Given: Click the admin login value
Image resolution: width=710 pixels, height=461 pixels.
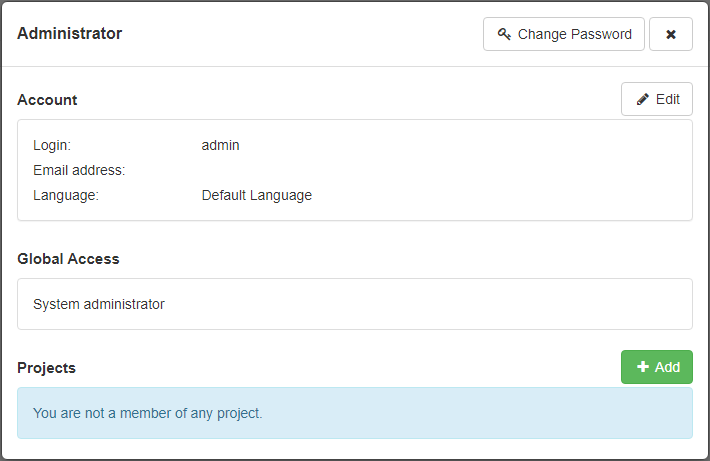Looking at the screenshot, I should (220, 145).
